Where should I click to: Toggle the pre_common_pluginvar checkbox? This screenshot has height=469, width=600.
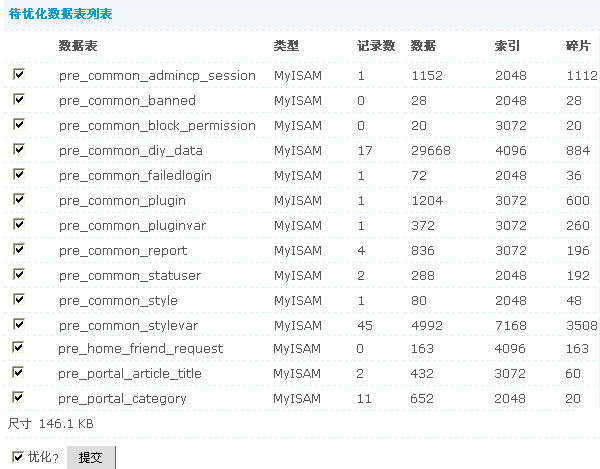pyautogui.click(x=19, y=224)
